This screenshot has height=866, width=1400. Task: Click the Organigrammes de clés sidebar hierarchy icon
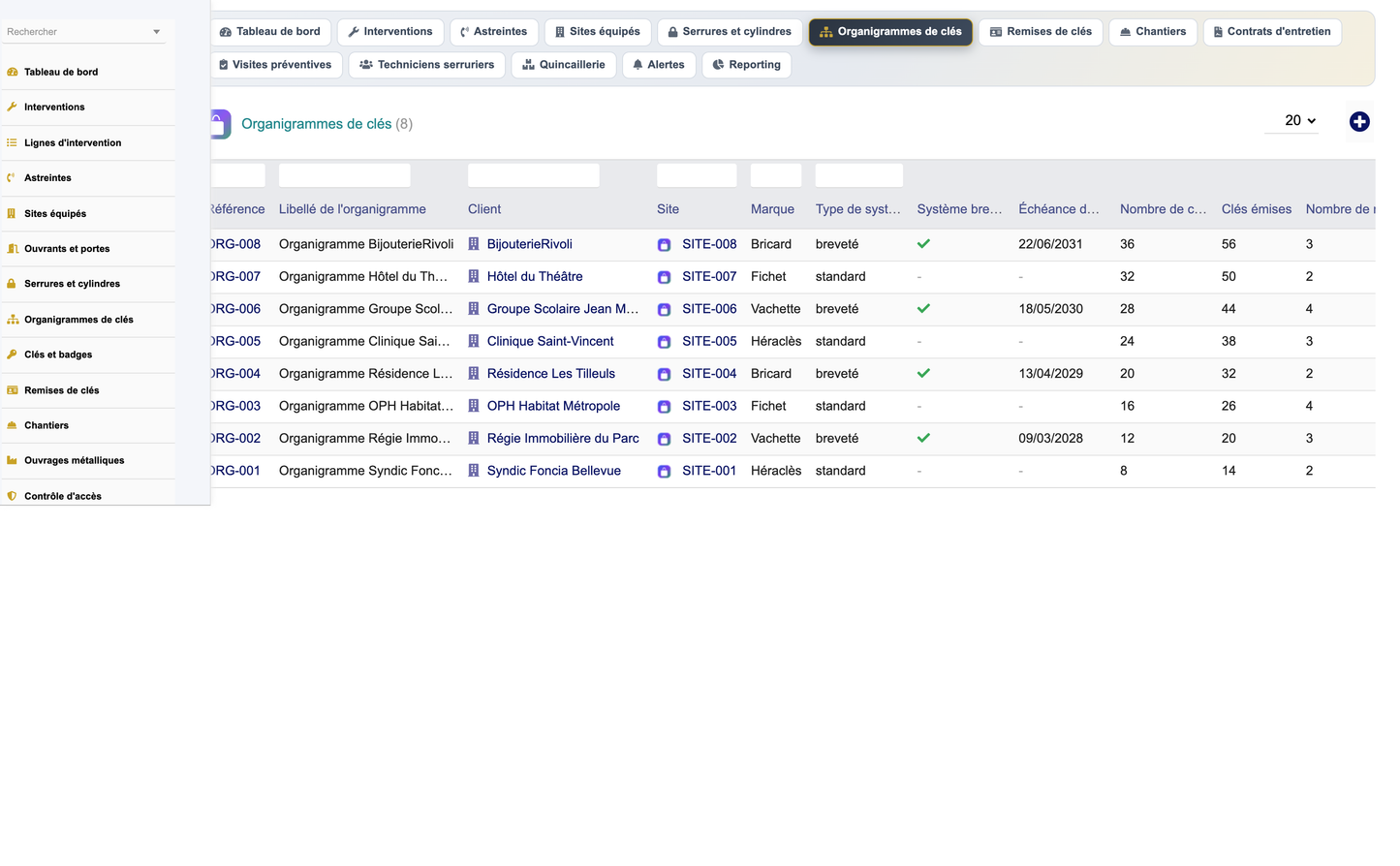12,319
